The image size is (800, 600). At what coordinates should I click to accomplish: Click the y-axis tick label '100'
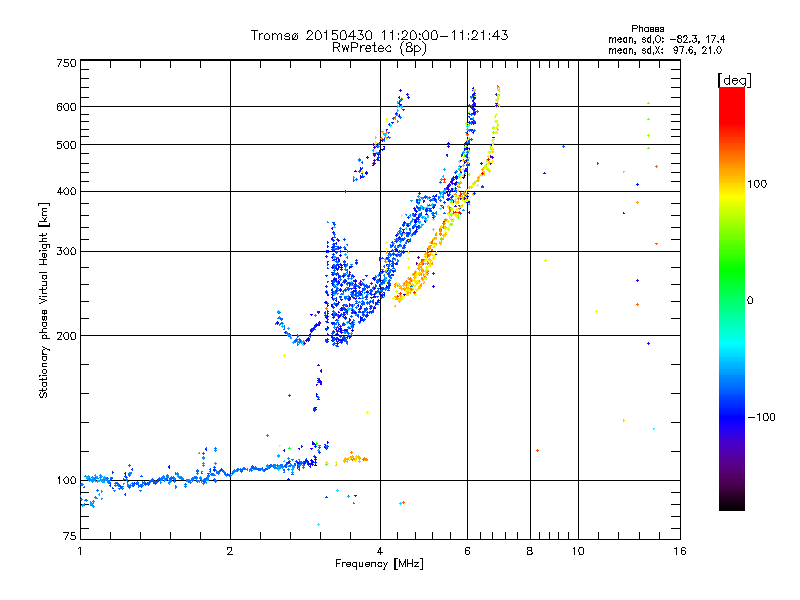click(67, 481)
